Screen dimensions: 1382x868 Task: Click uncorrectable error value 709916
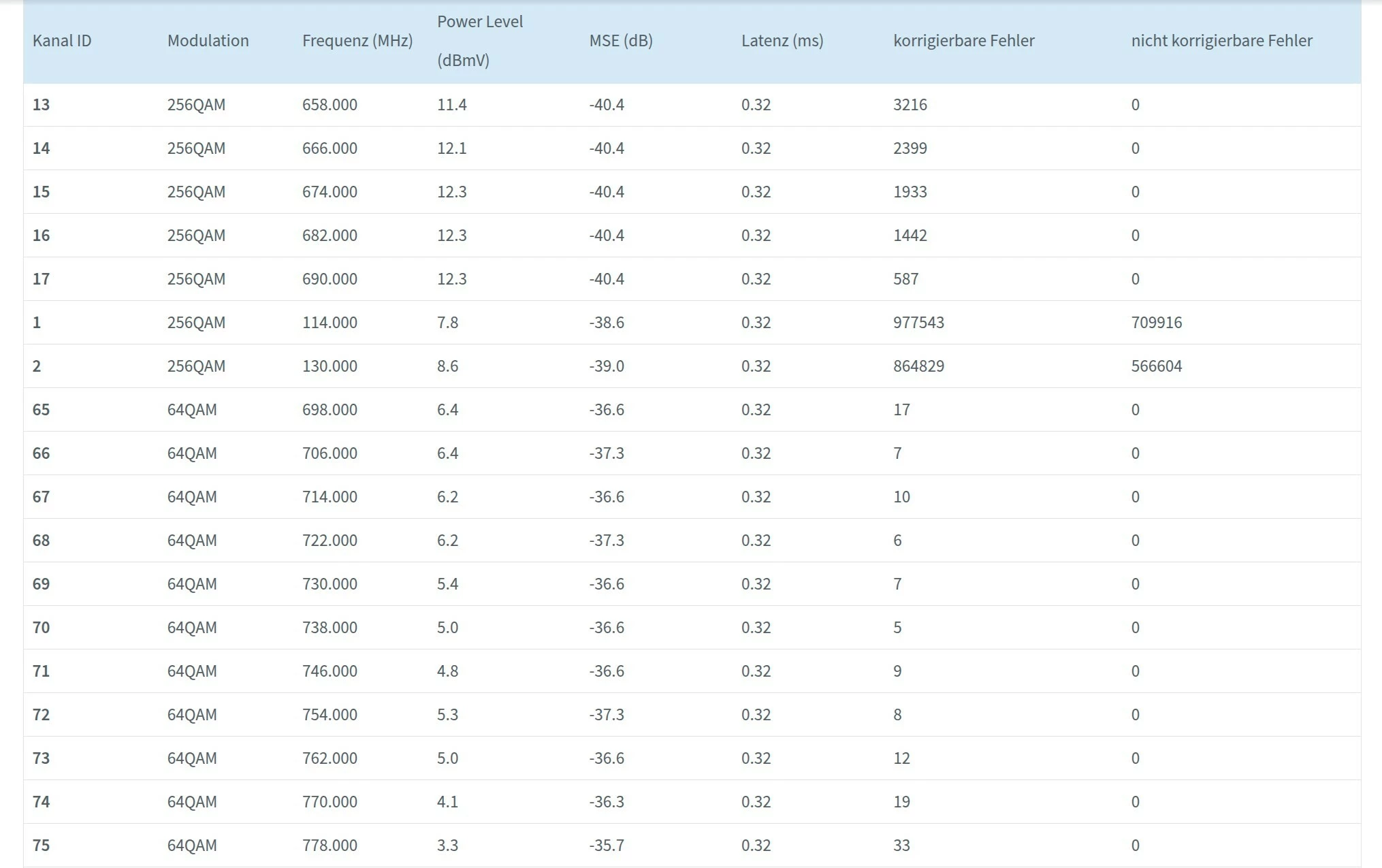pos(1156,323)
